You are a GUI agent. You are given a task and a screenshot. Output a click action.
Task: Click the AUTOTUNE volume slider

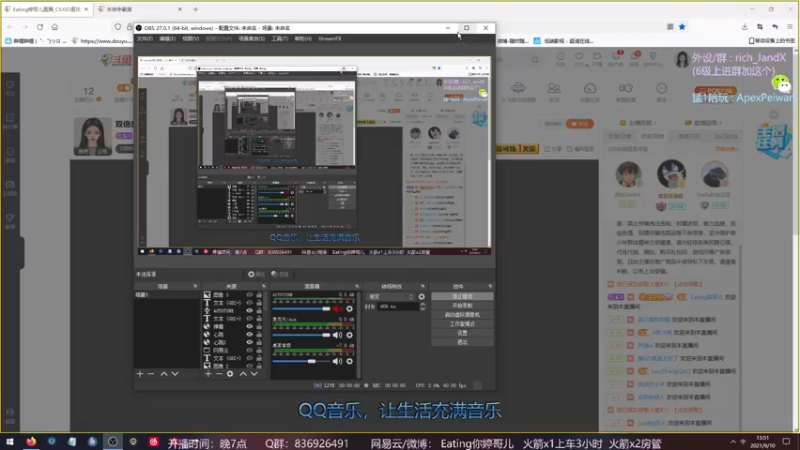click(301, 309)
